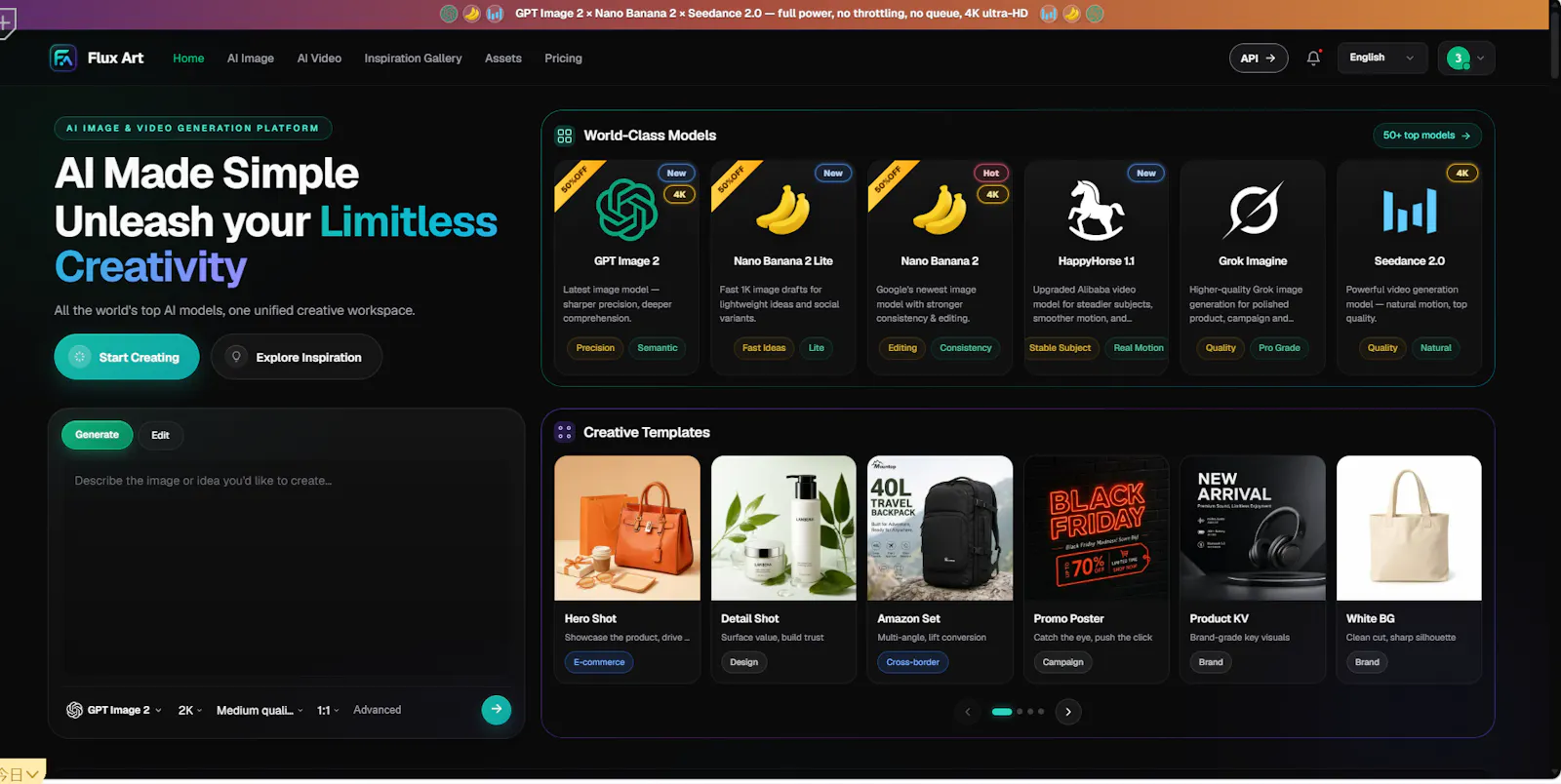Open the 1:1 aspect ratio dropdown

pos(328,710)
